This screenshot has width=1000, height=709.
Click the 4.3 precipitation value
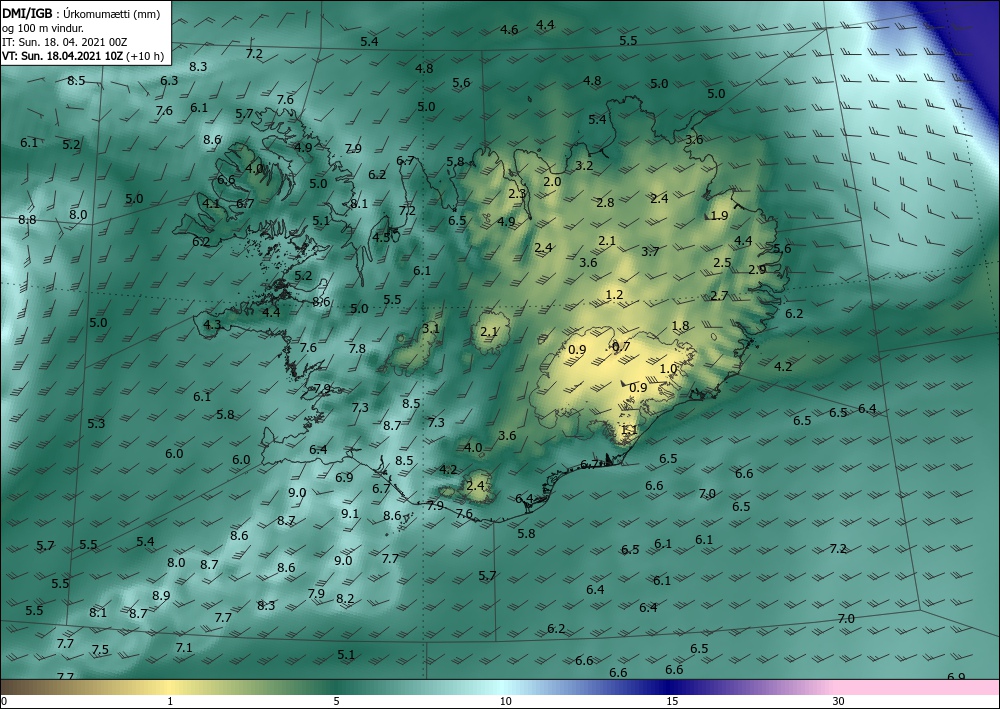tap(212, 324)
